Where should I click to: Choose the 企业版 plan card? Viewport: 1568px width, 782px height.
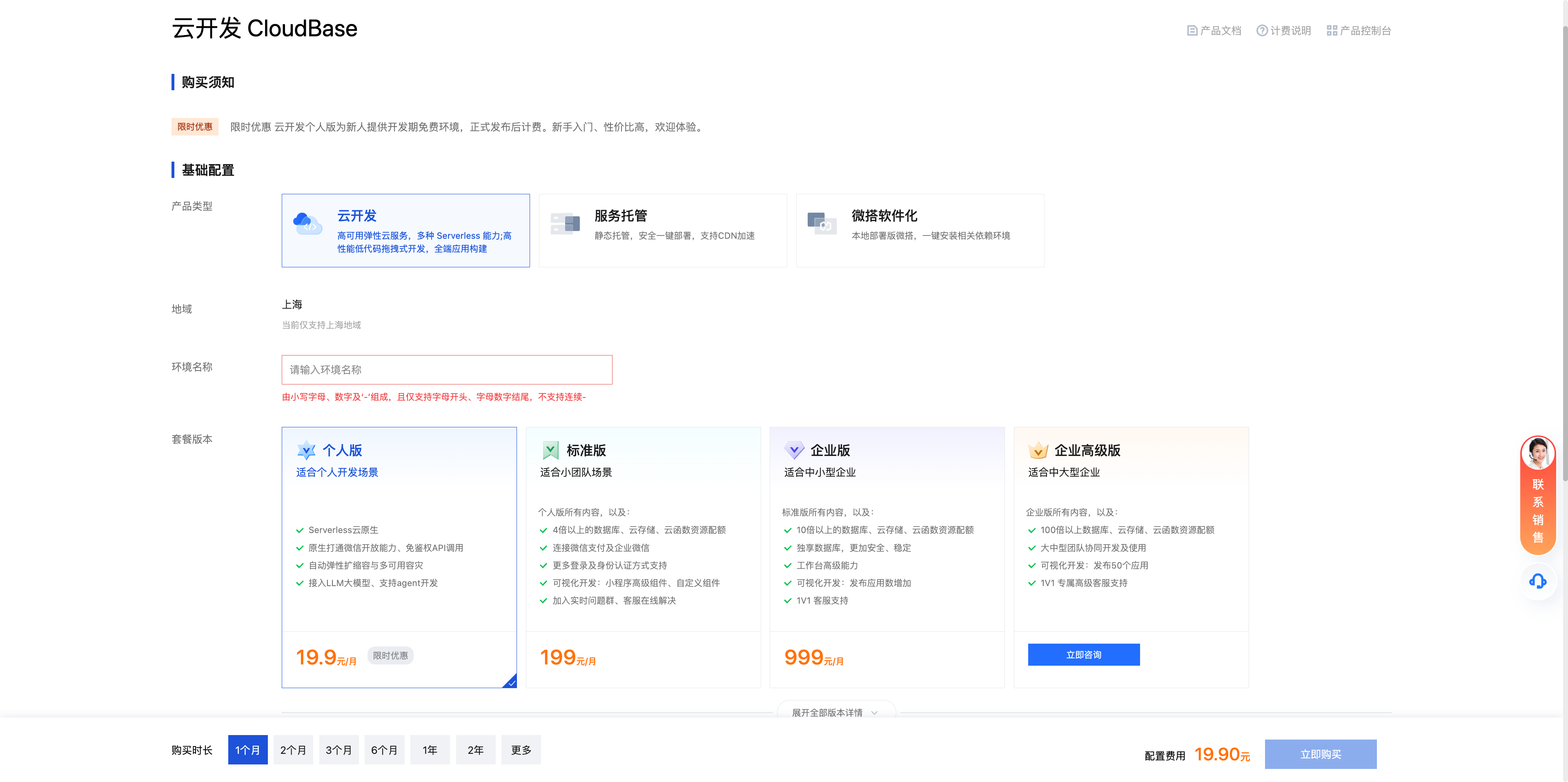click(x=887, y=558)
